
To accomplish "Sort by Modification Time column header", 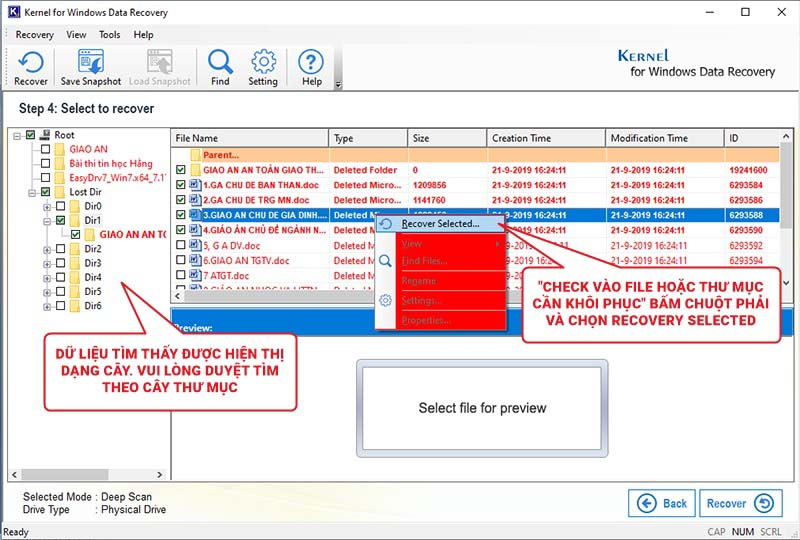I will pos(664,138).
